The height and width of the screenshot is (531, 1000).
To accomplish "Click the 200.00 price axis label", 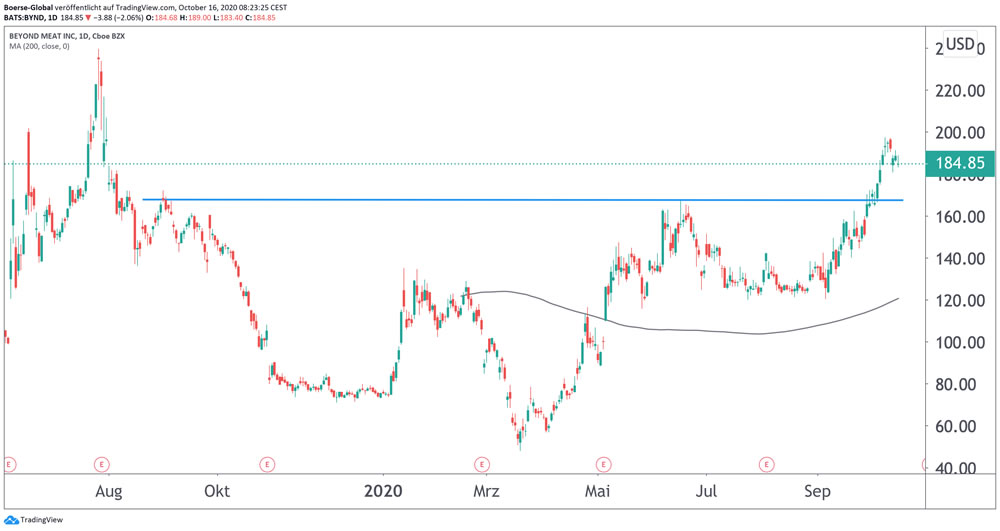I will [x=960, y=133].
